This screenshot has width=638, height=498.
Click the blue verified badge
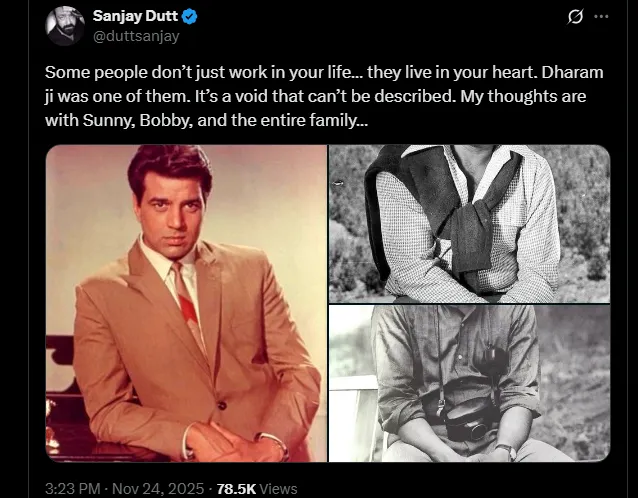(190, 17)
